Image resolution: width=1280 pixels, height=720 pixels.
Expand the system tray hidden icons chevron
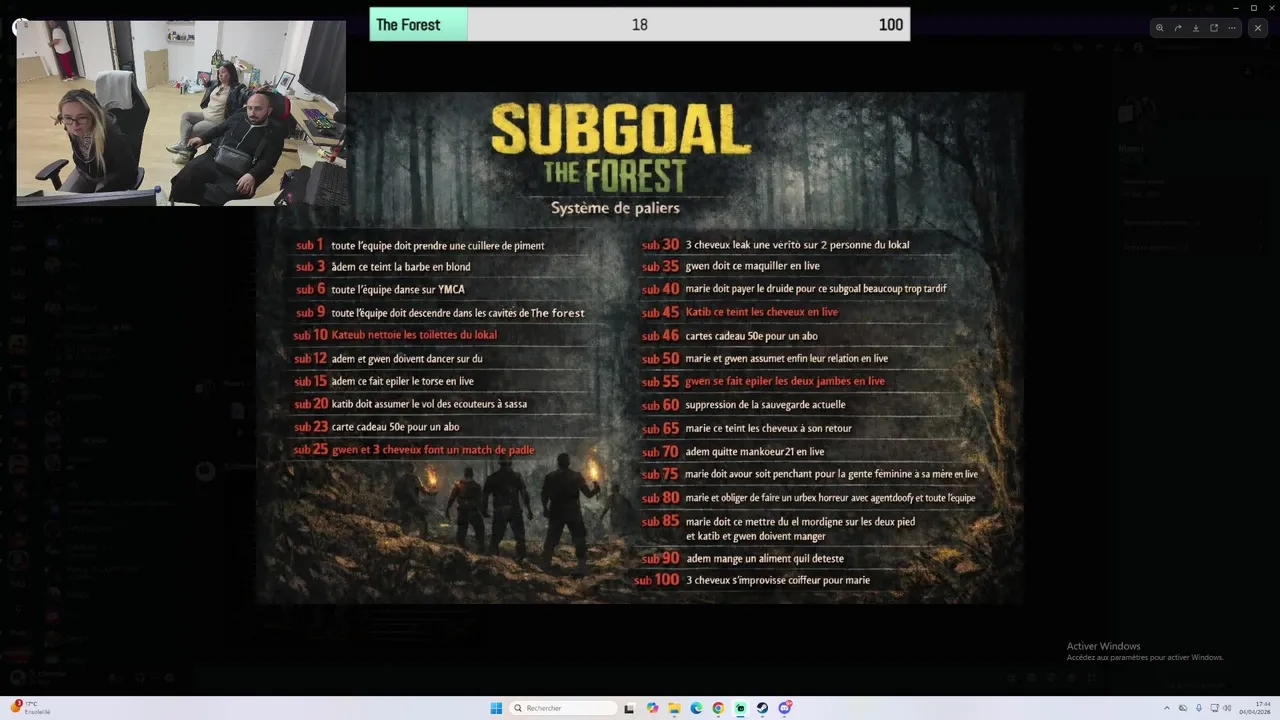click(1167, 708)
